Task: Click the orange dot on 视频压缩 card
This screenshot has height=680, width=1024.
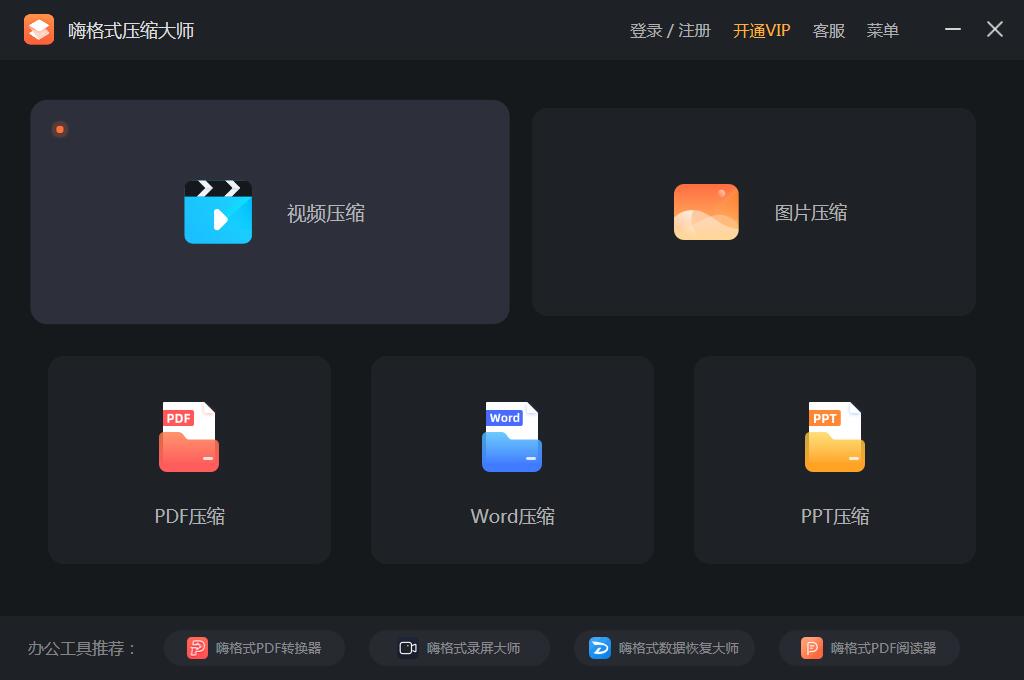Action: click(60, 130)
